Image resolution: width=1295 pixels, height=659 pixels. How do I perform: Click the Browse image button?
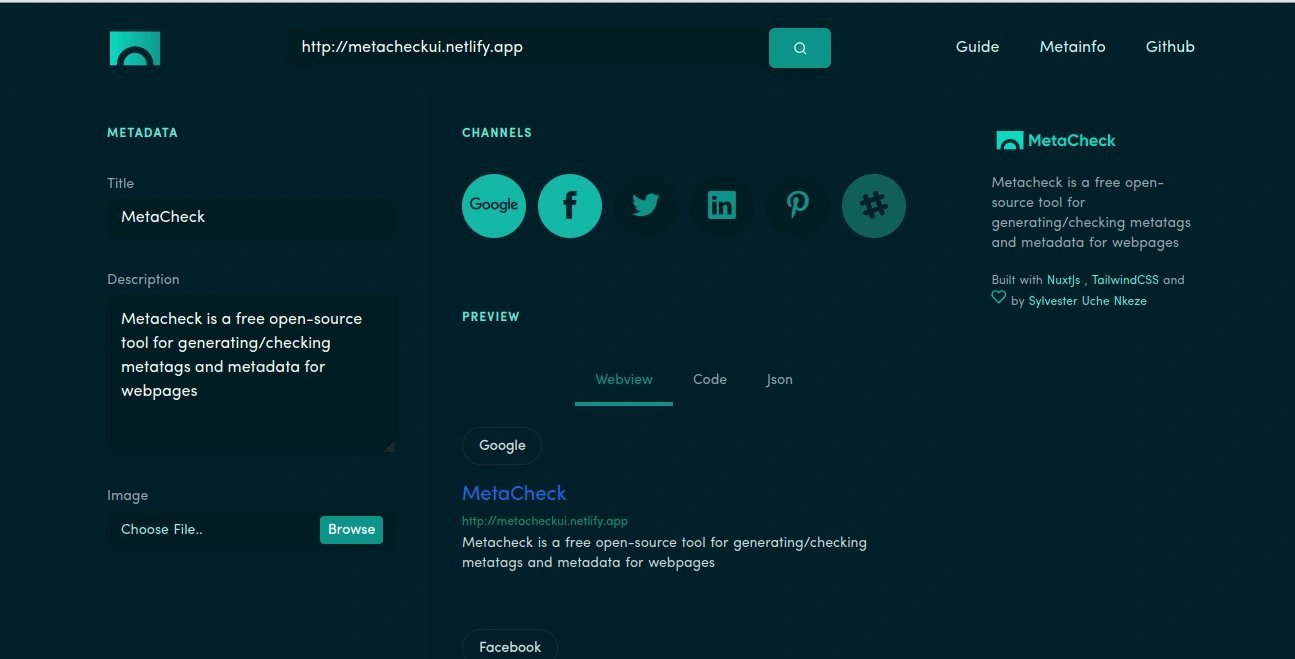[x=351, y=530]
